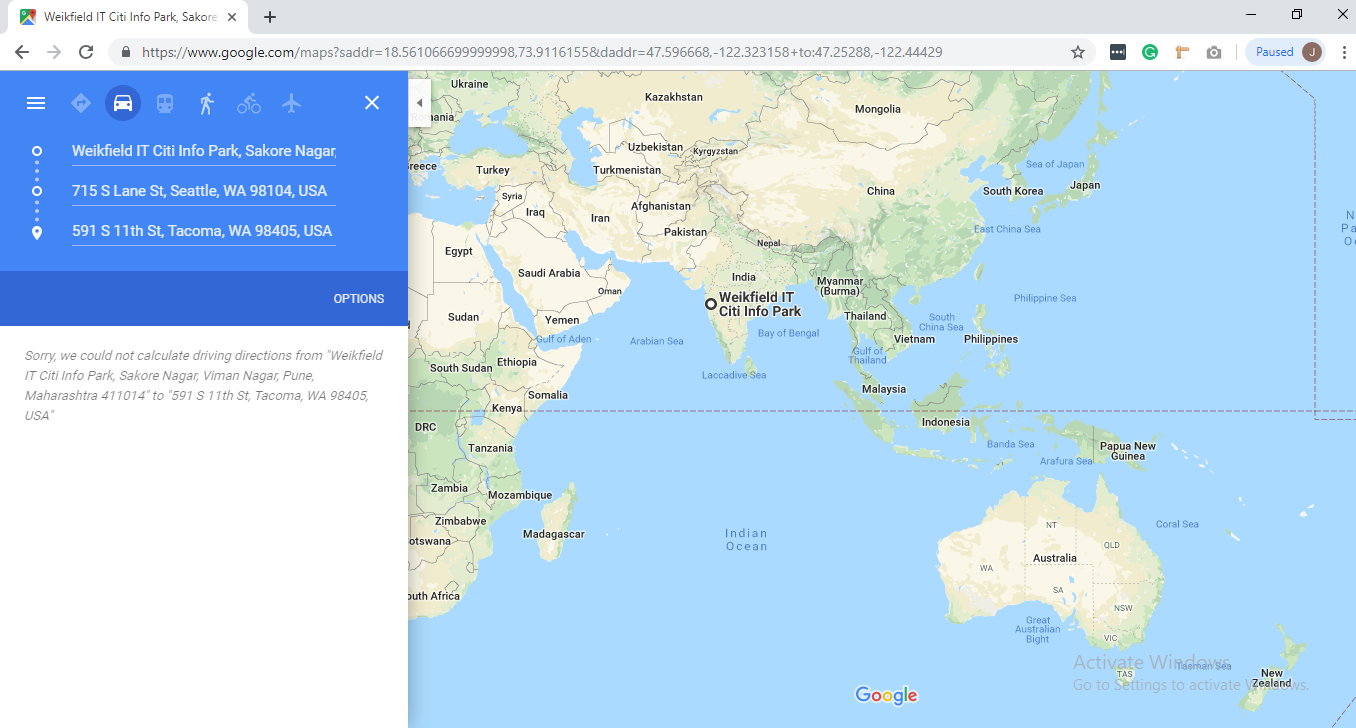The image size is (1356, 728).
Task: Click the Kazakhstan map label
Action: (674, 97)
